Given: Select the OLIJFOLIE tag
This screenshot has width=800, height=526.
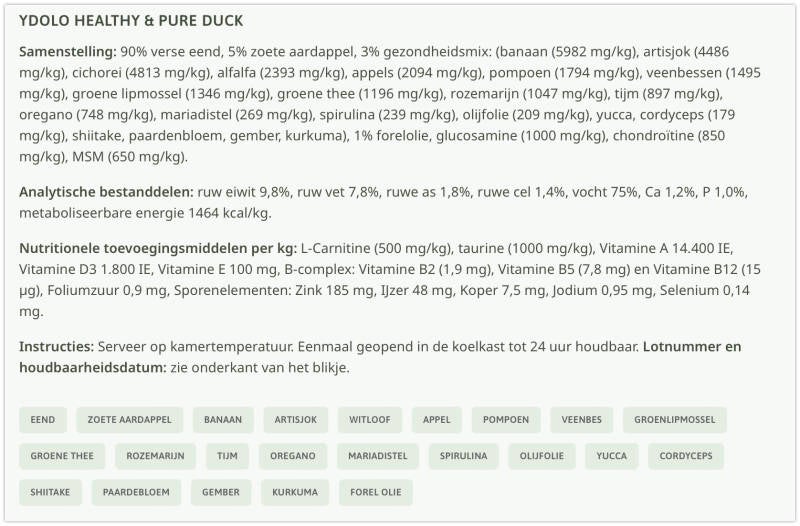Looking at the screenshot, I should click(x=542, y=456).
